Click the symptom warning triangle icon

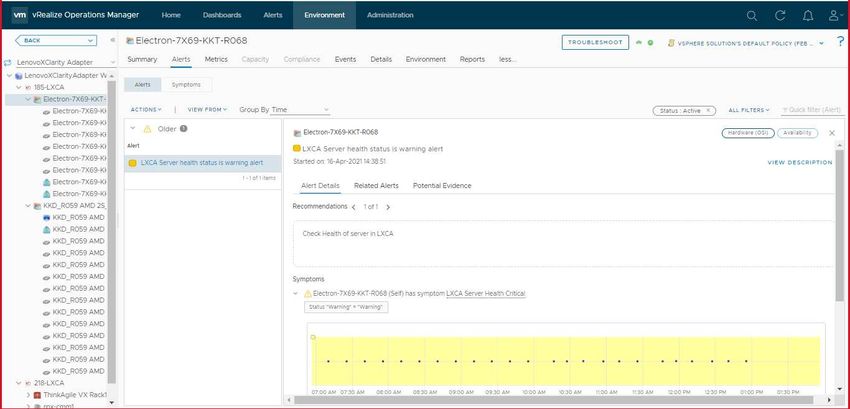[308, 293]
